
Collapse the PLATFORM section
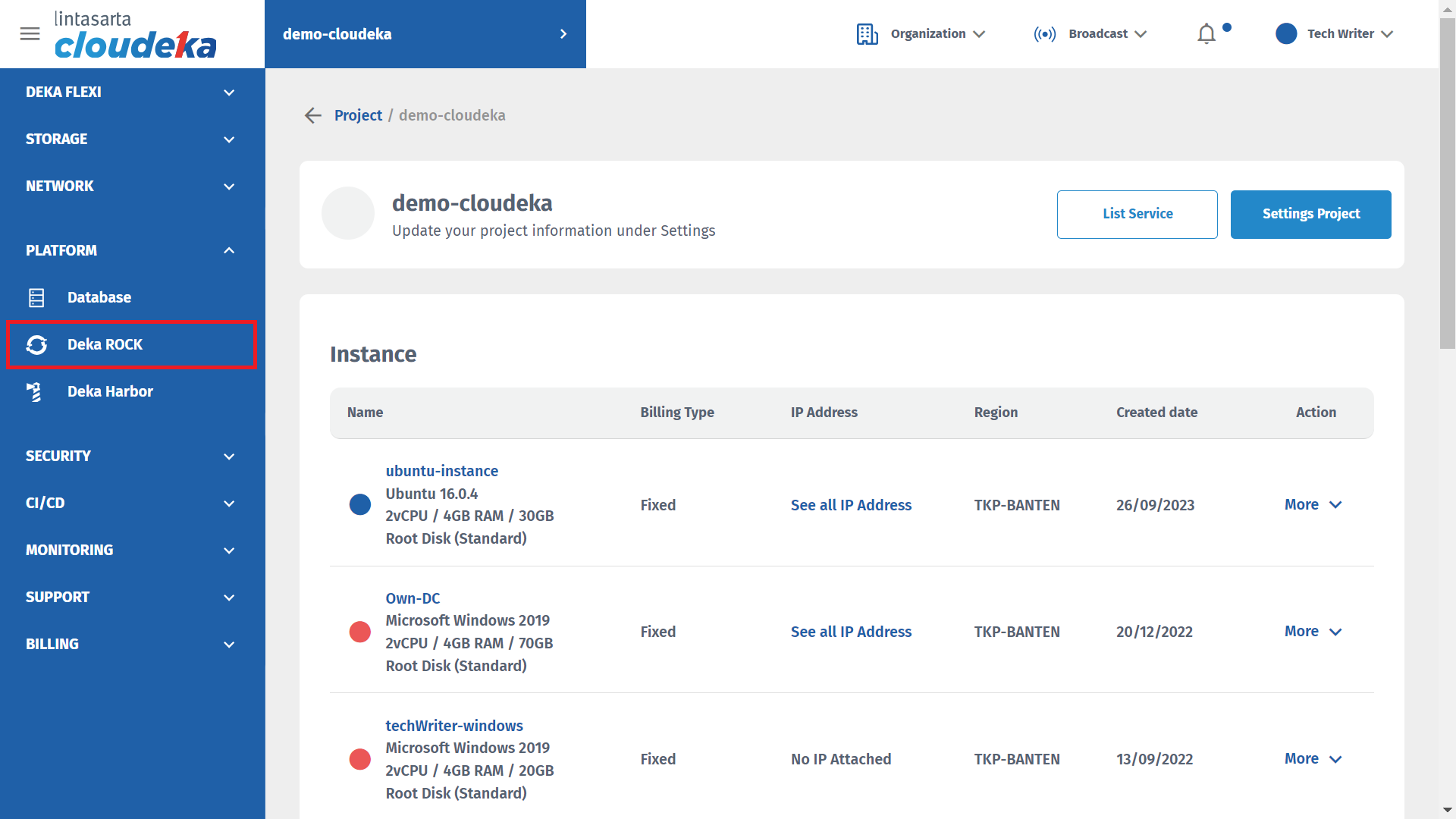pos(229,250)
